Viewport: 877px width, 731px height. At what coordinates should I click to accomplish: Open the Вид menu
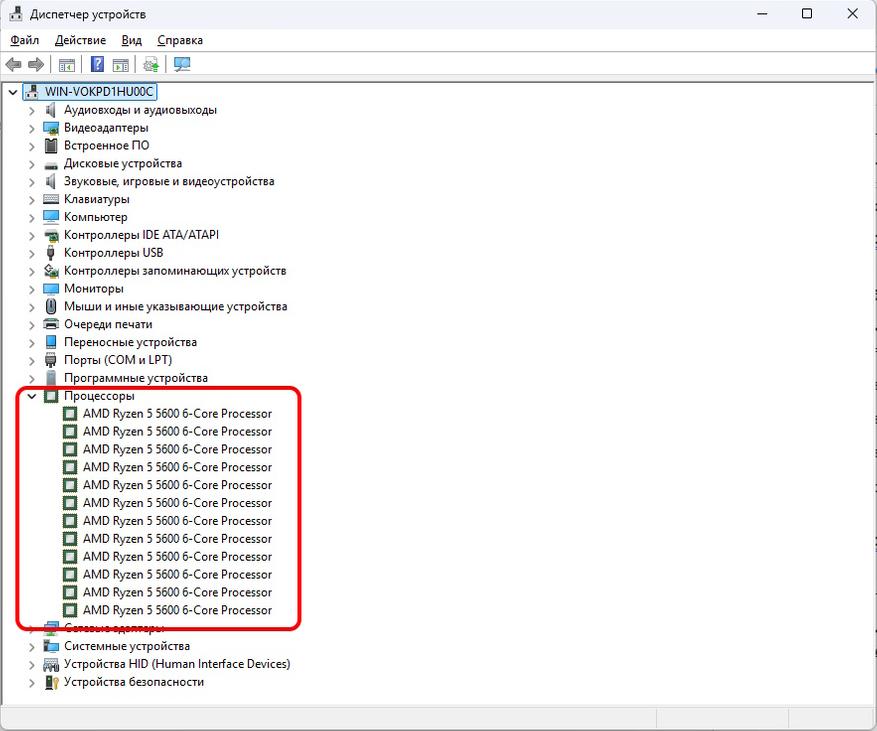click(x=131, y=40)
